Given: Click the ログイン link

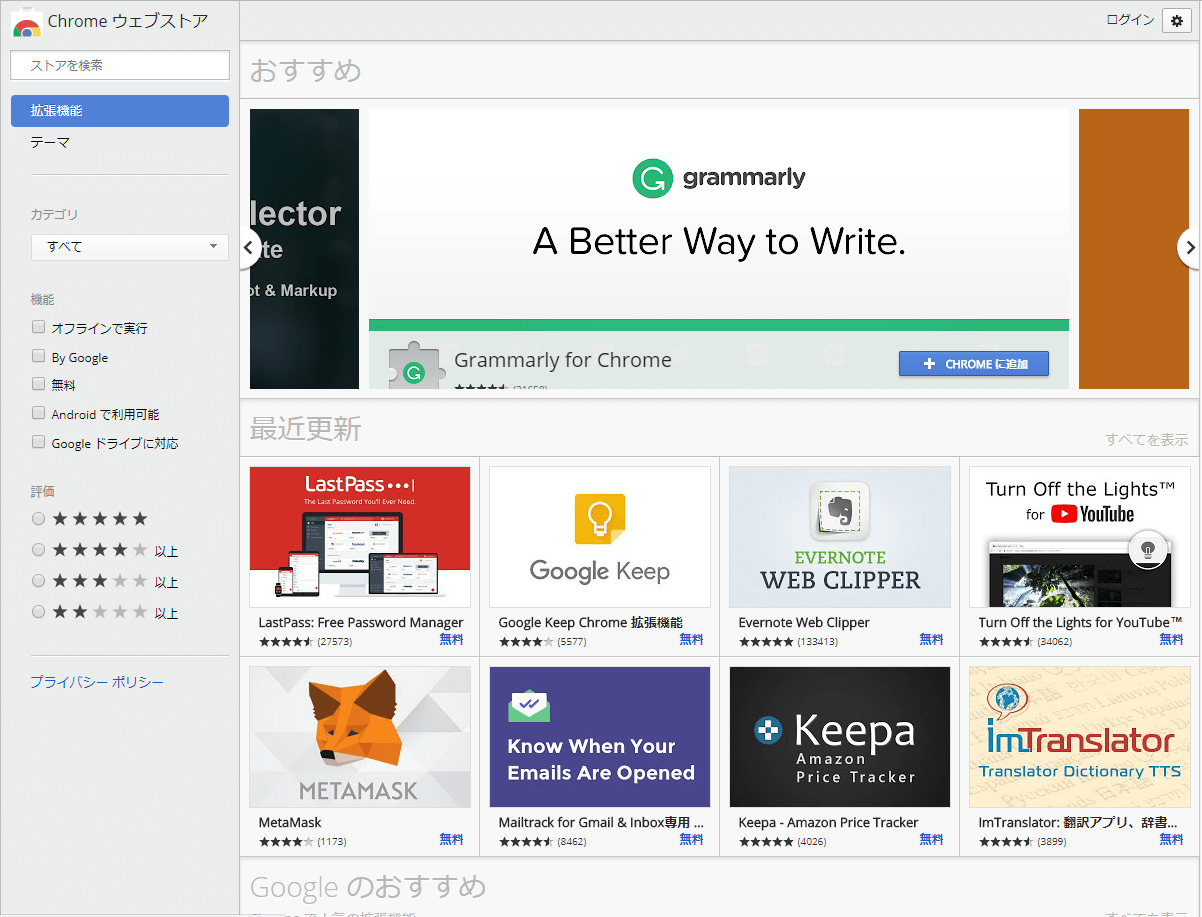Looking at the screenshot, I should coord(1130,21).
